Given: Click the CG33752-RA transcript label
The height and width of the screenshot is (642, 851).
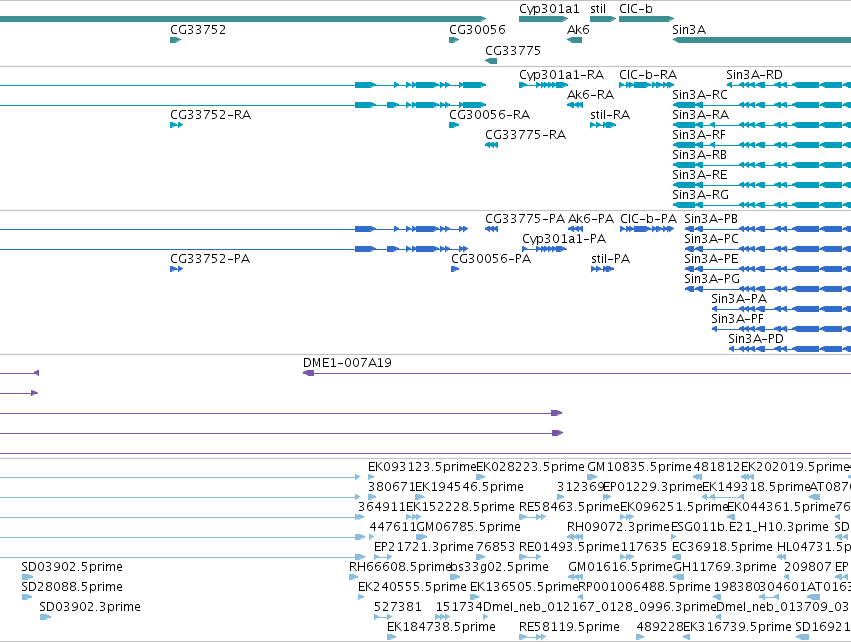Looking at the screenshot, I should tap(211, 115).
